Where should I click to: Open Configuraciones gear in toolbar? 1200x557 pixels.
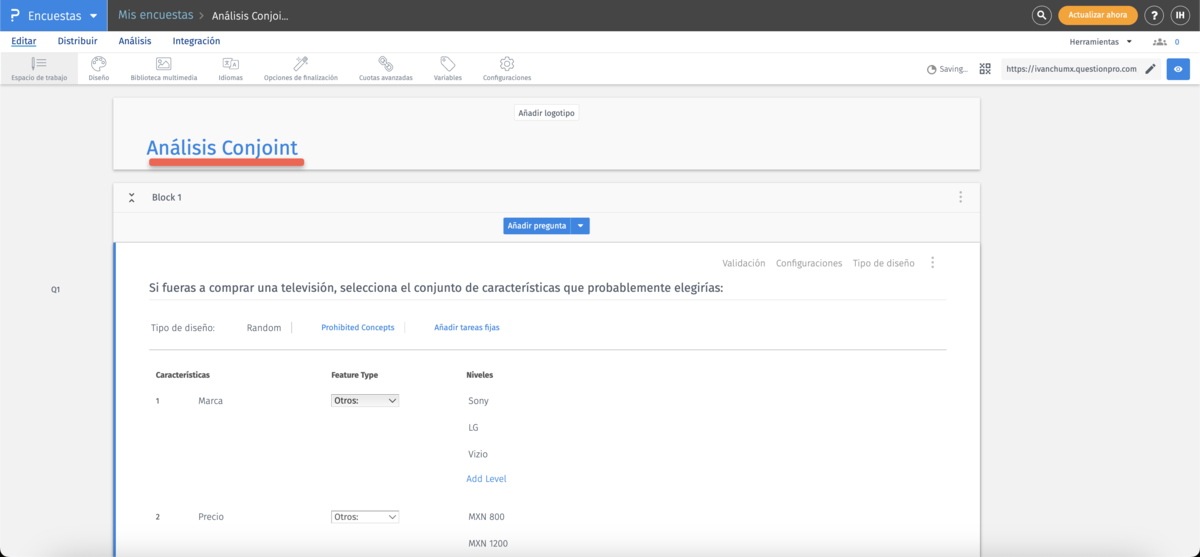pos(506,68)
